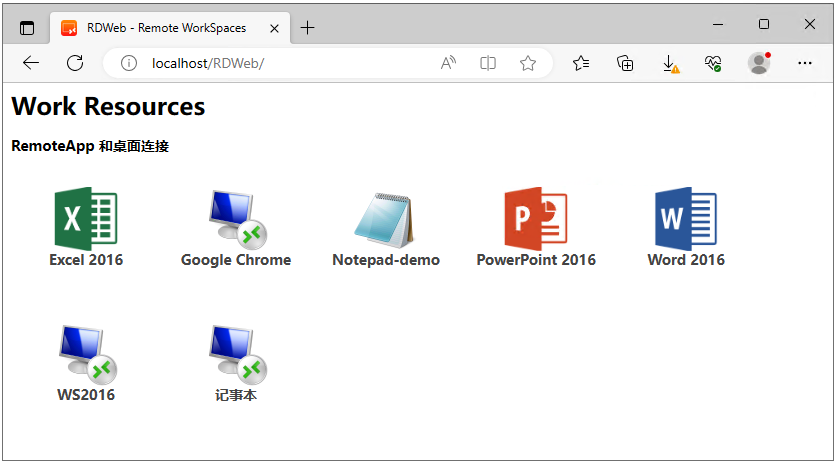Click the Google Chrome label text
This screenshot has height=463, width=836.
(x=236, y=260)
